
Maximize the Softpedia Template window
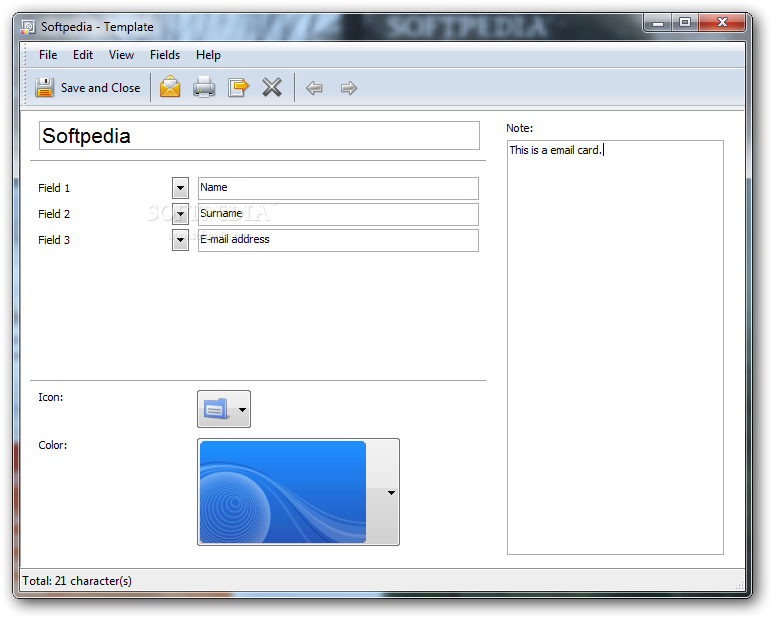(x=685, y=23)
